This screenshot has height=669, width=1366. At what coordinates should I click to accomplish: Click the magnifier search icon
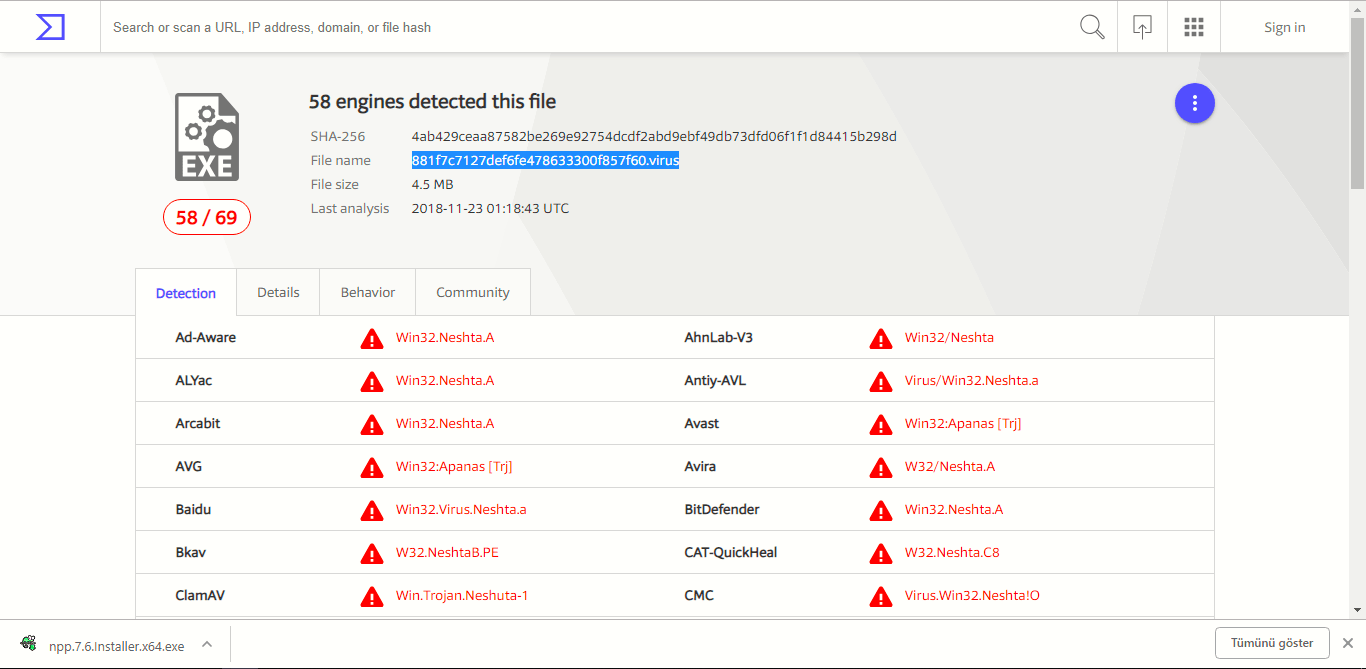(1092, 27)
